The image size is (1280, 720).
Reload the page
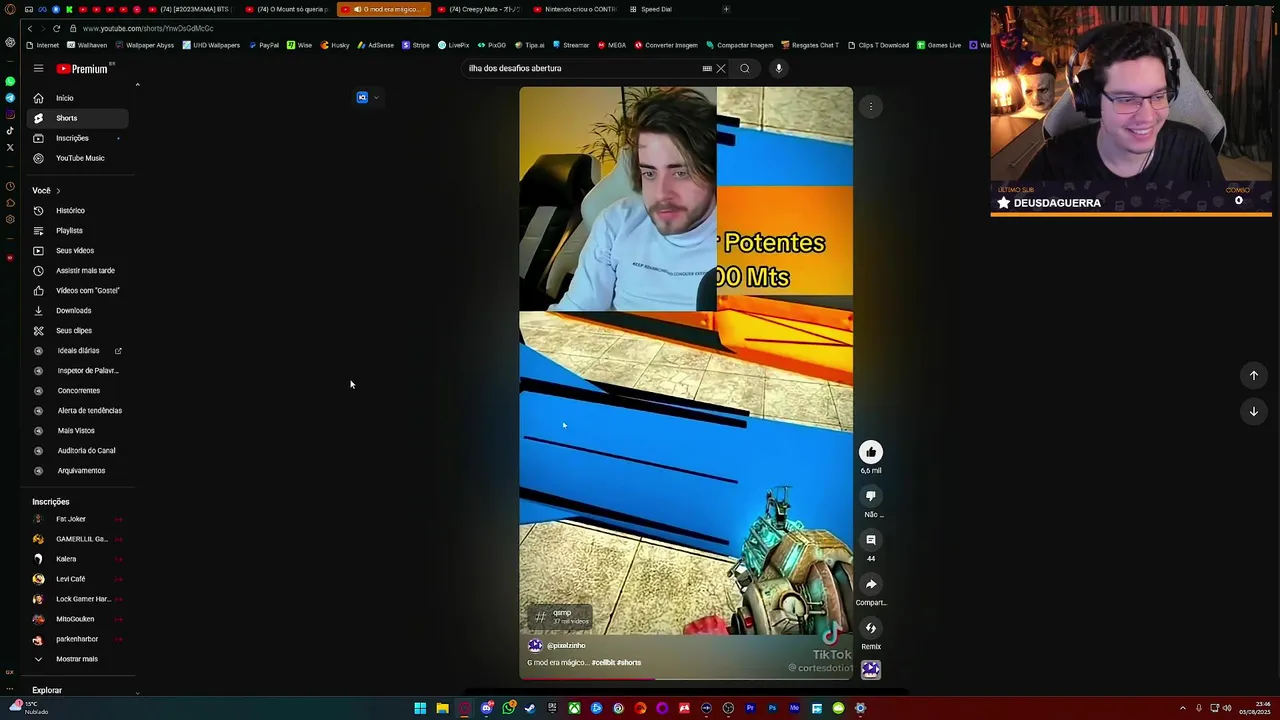click(x=56, y=28)
